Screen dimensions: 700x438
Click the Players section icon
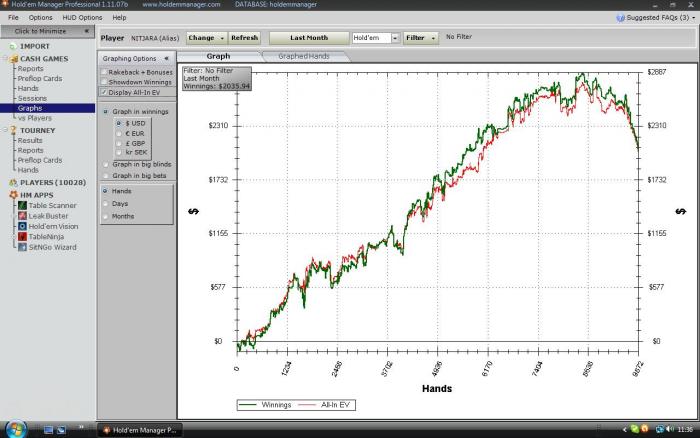(x=13, y=183)
